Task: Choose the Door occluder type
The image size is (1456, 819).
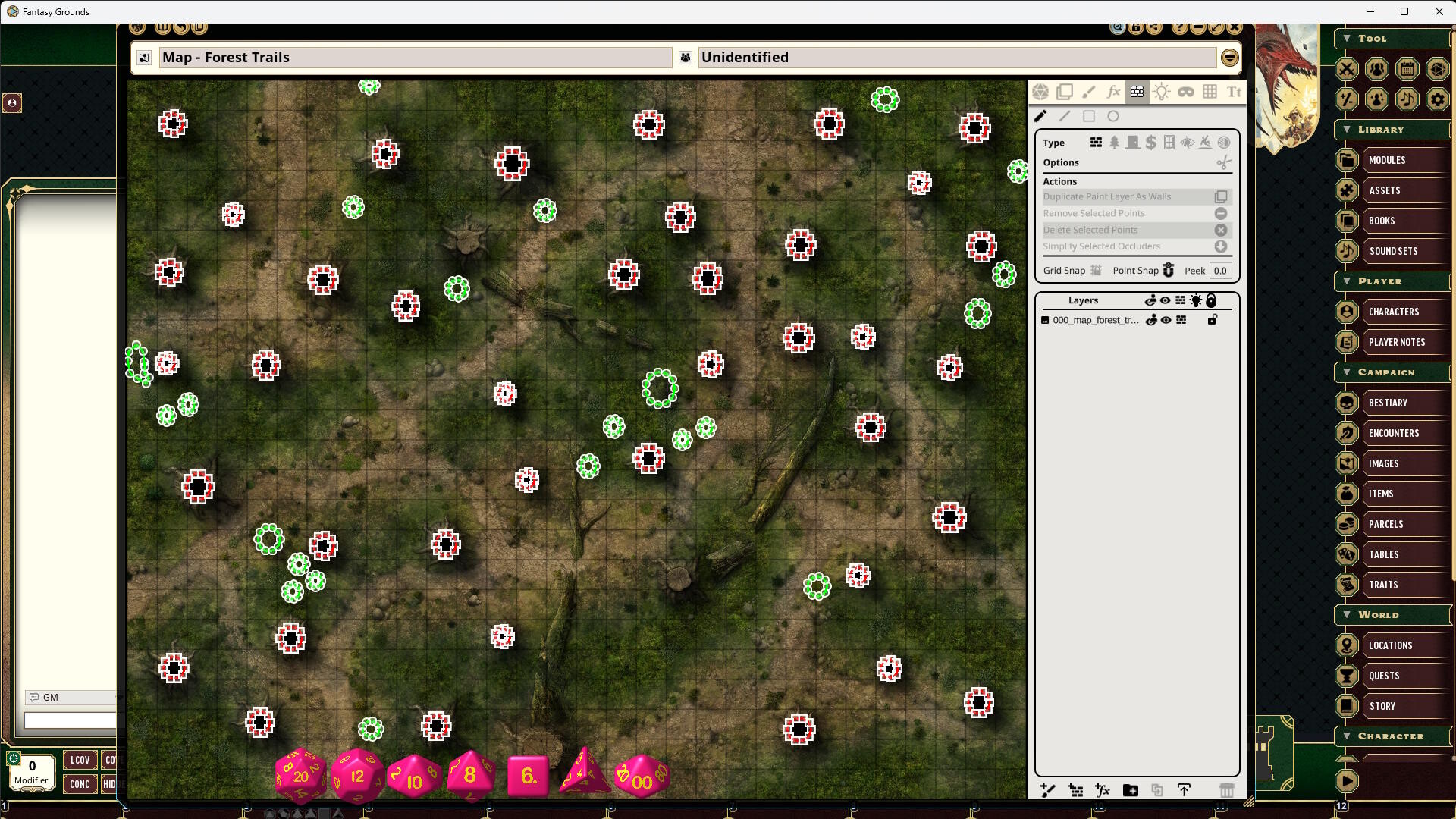Action: [x=1132, y=142]
